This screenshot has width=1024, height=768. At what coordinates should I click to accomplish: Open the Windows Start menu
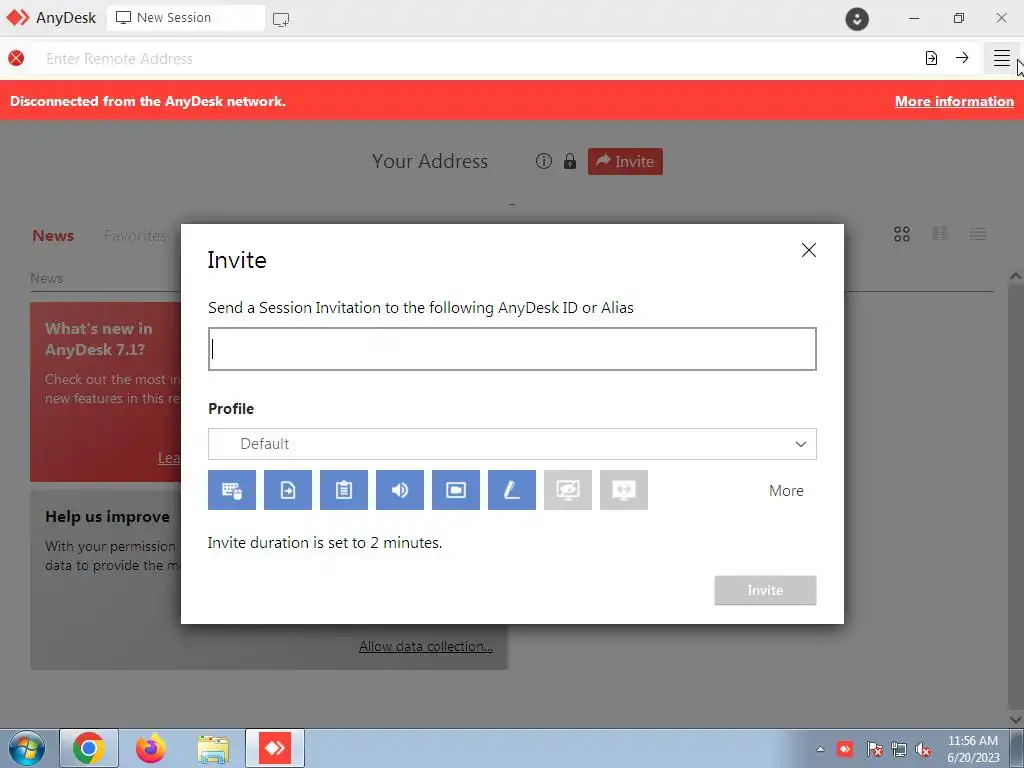(x=27, y=748)
